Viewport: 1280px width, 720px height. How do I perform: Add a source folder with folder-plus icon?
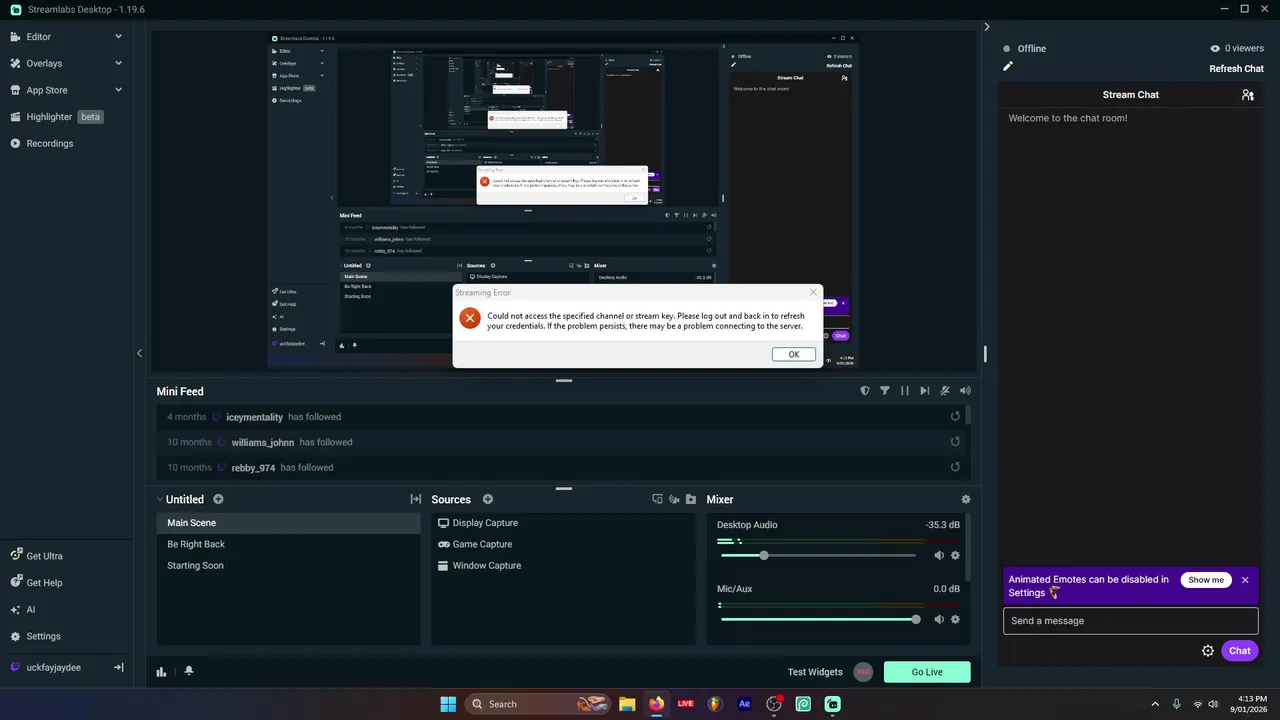(x=690, y=499)
